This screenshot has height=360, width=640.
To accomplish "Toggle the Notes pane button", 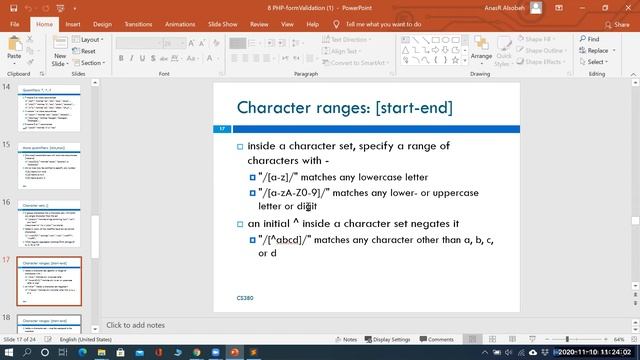I will [346, 340].
